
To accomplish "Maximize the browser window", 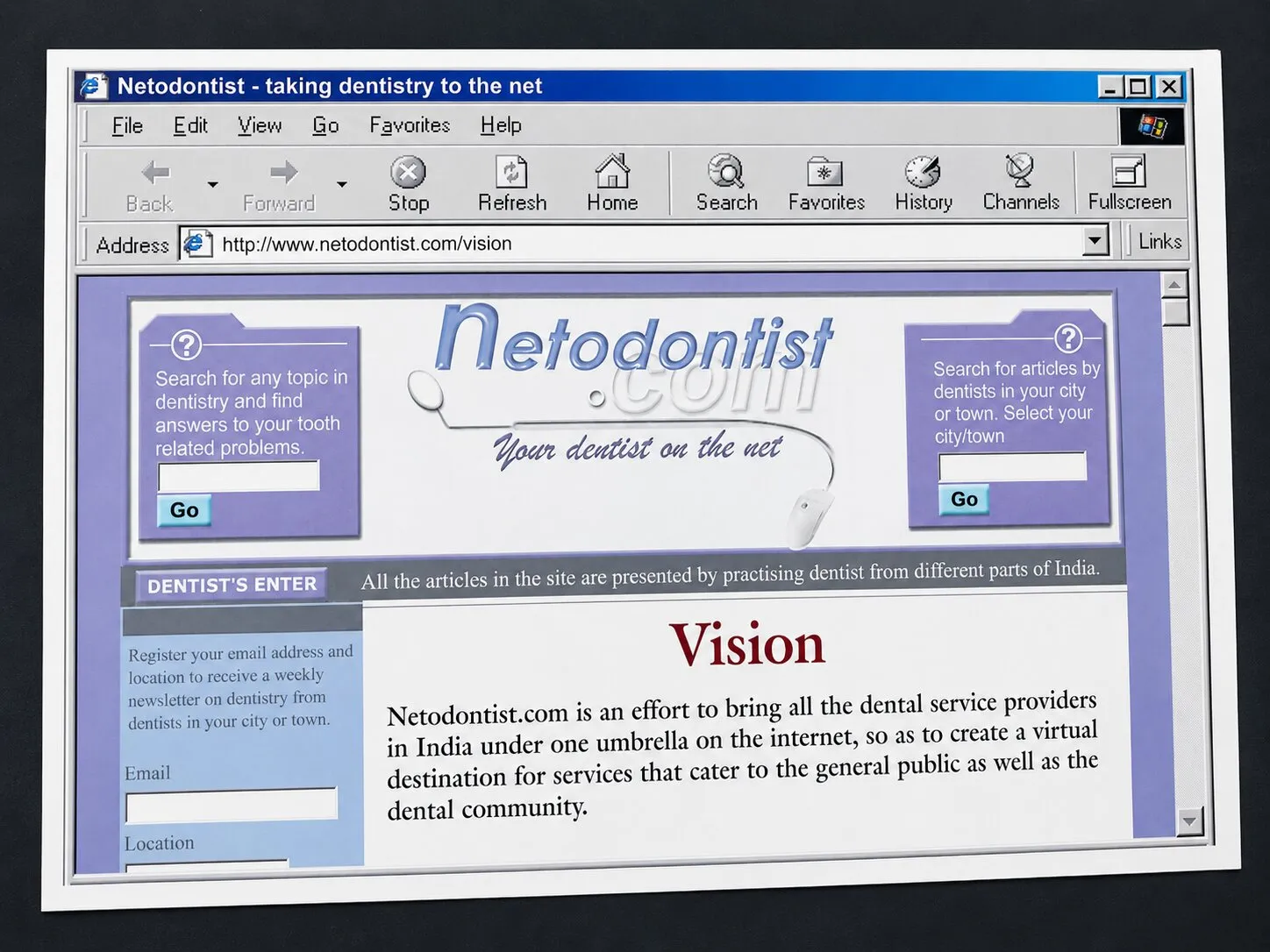I will coord(1138,87).
